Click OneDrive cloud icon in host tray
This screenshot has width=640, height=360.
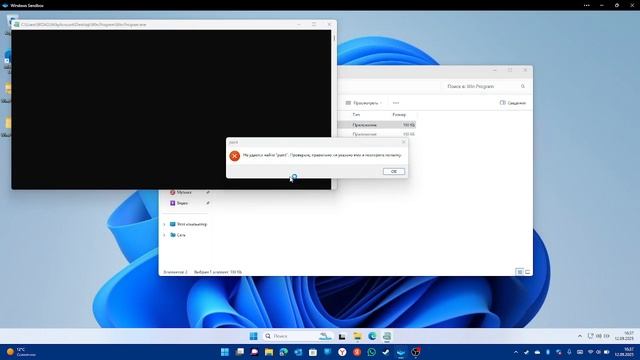click(537, 352)
